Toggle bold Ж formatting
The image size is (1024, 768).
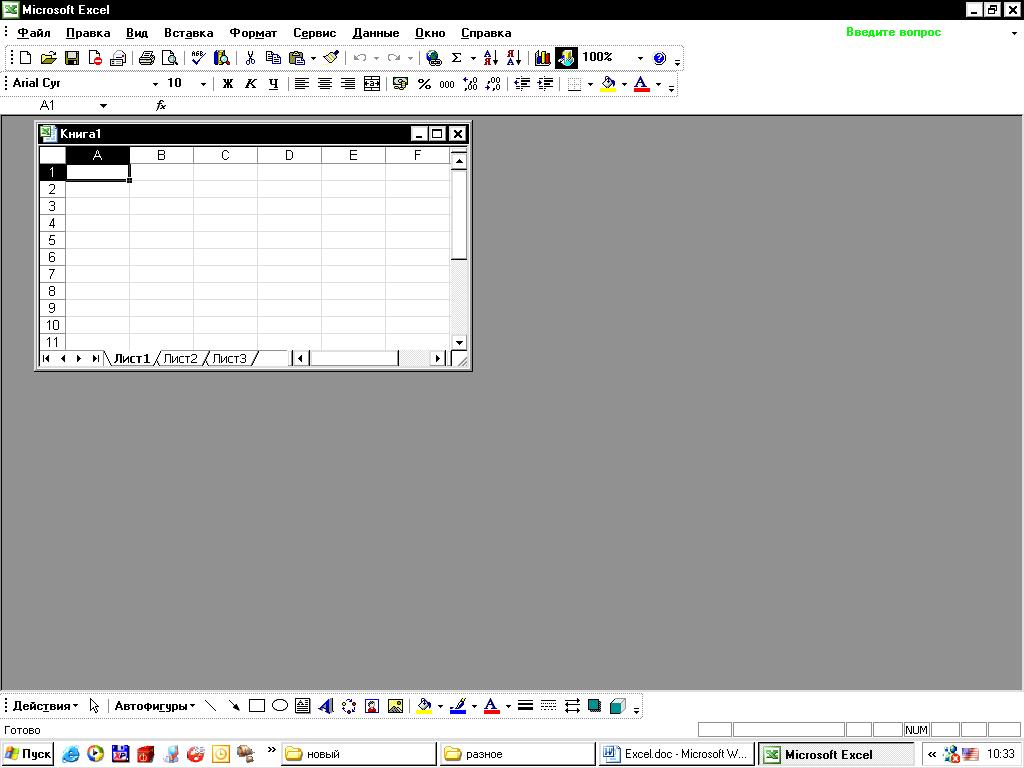227,84
